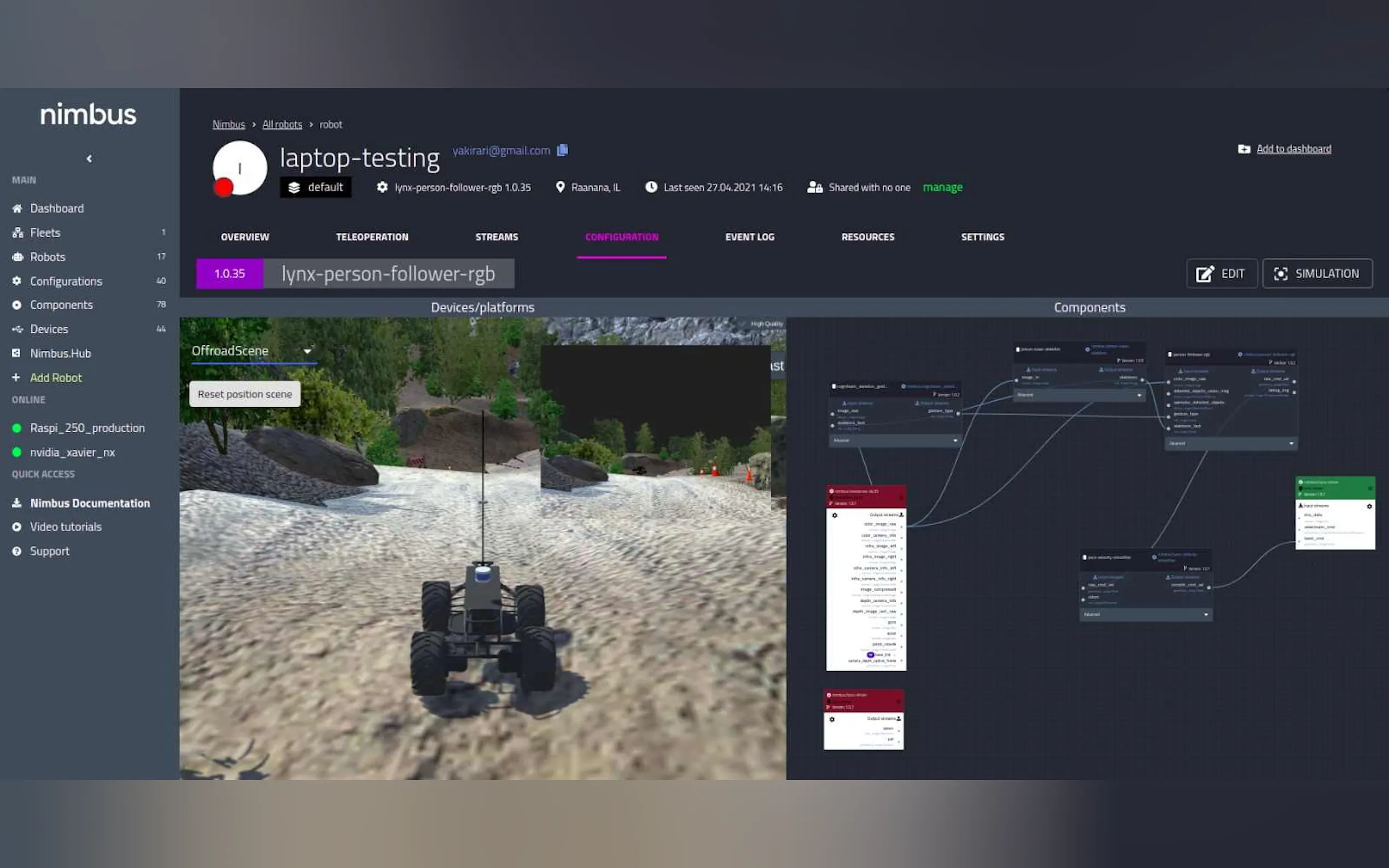Screen dimensions: 1389x868
Task: Open Dashboard from the sidebar
Action: tap(56, 208)
